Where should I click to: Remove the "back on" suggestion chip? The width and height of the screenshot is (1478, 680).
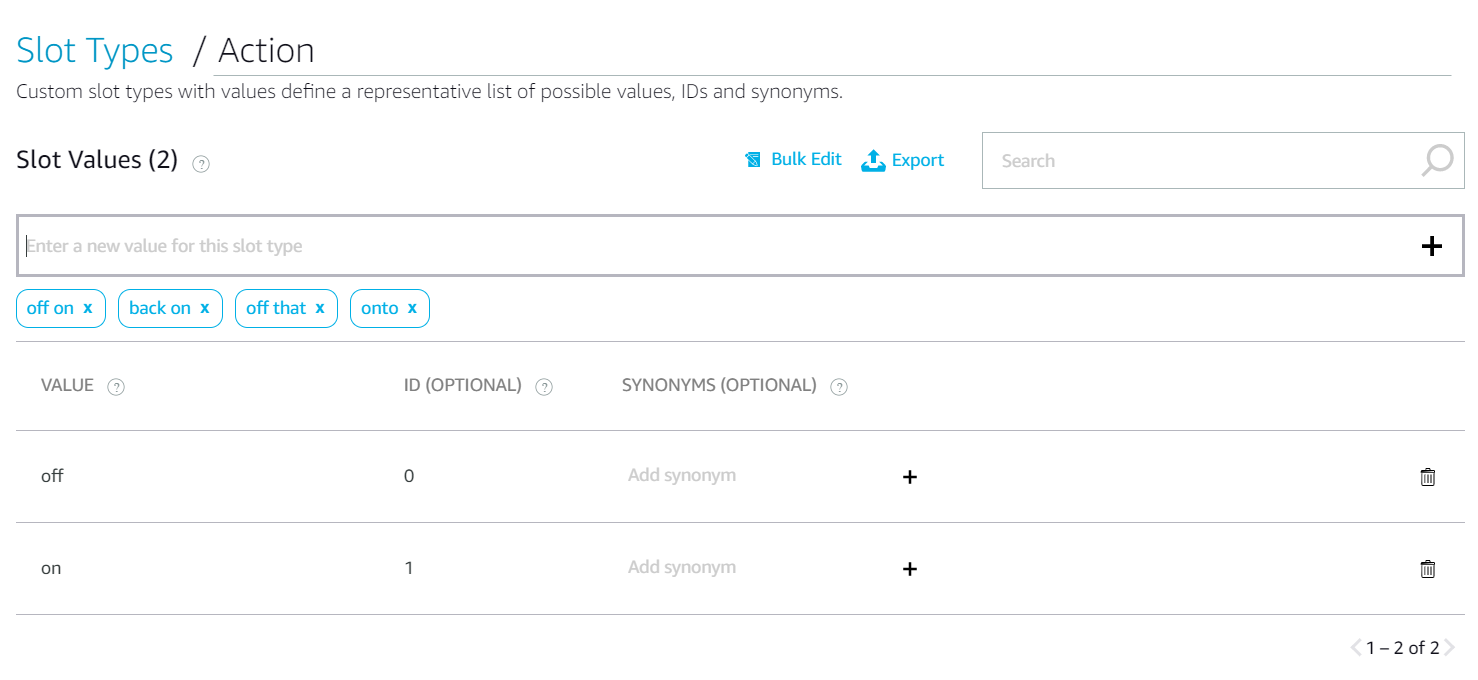(205, 308)
